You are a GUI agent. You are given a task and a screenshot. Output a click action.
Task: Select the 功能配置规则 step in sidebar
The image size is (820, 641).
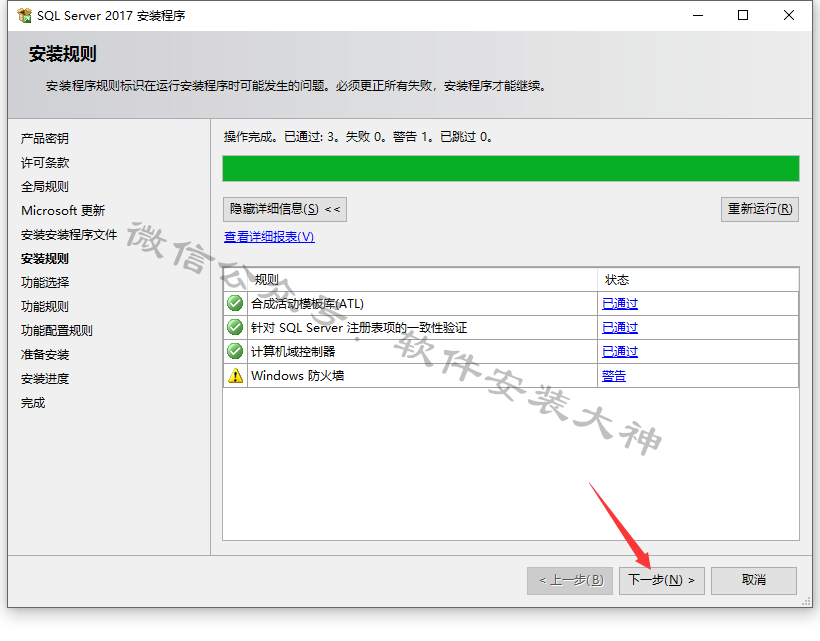point(57,331)
